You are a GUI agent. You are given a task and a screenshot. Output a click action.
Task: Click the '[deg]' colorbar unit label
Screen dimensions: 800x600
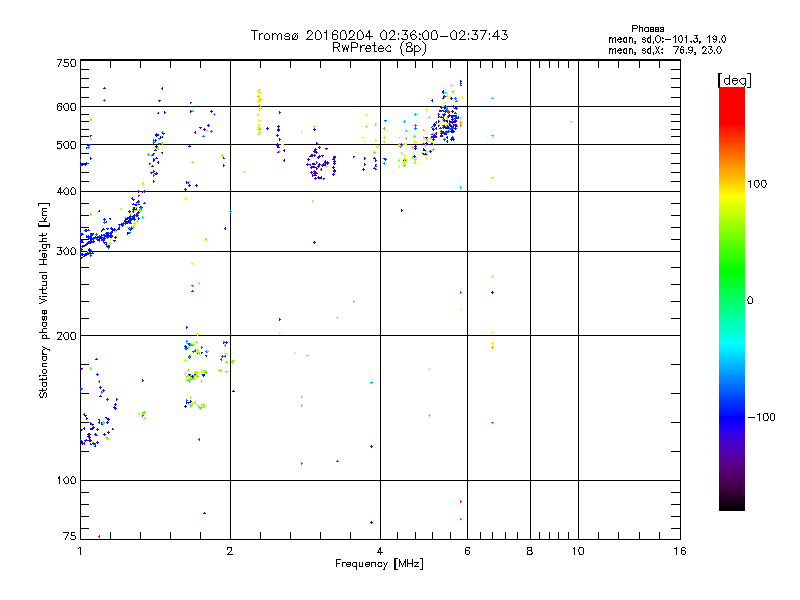[x=734, y=80]
